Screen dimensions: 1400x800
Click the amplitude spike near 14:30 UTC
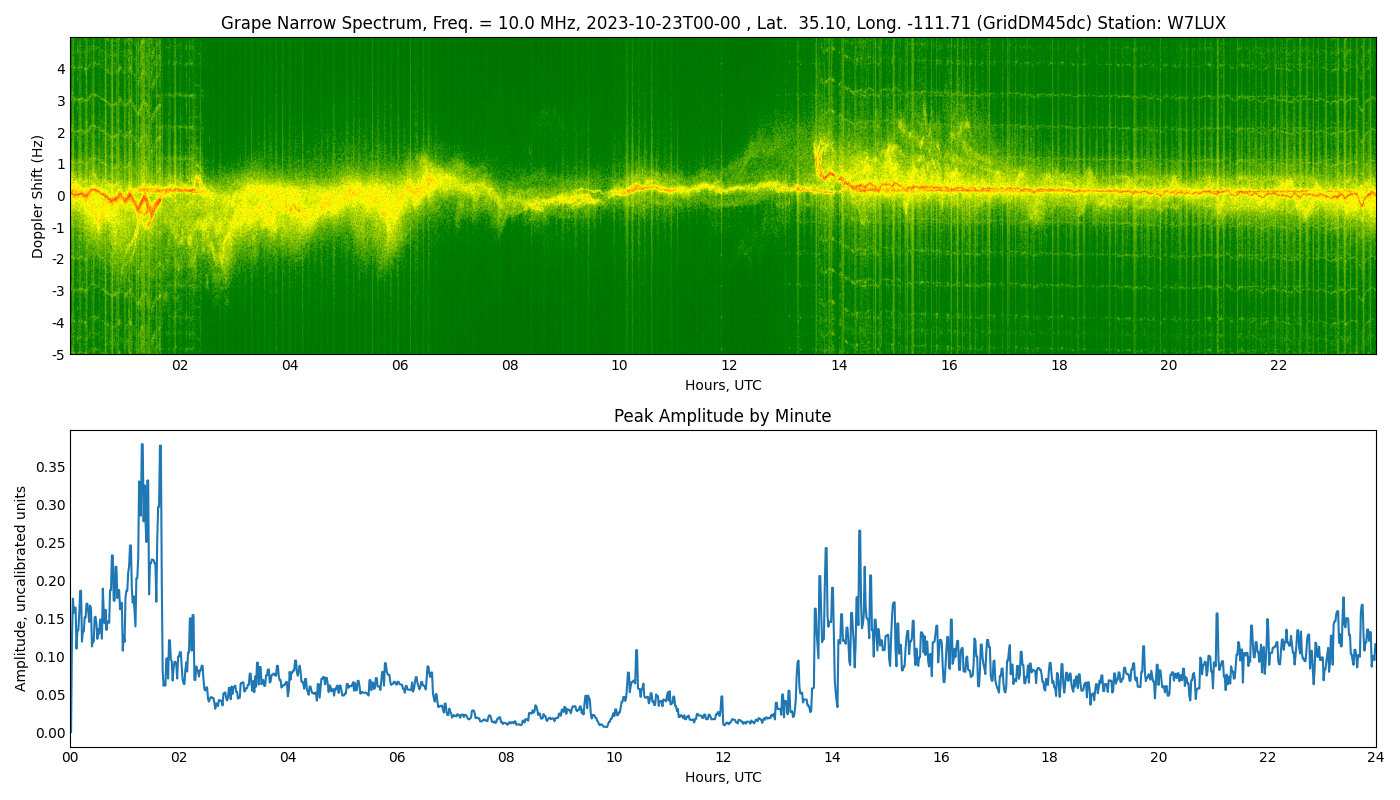click(859, 532)
